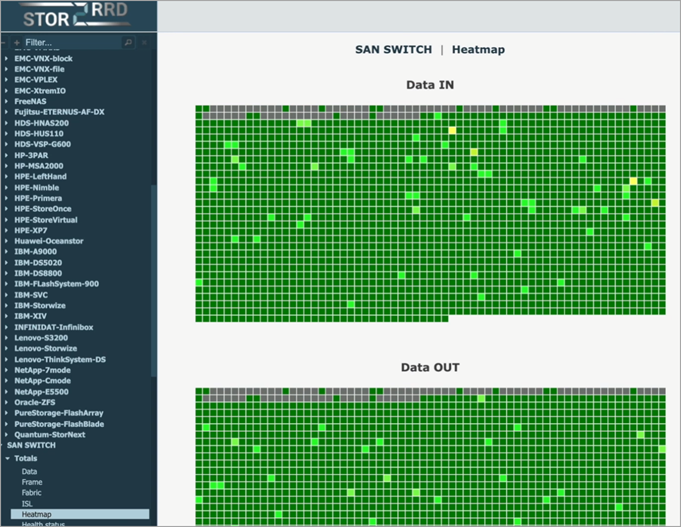Expand the EMC-VNX-file tree node

(6, 69)
